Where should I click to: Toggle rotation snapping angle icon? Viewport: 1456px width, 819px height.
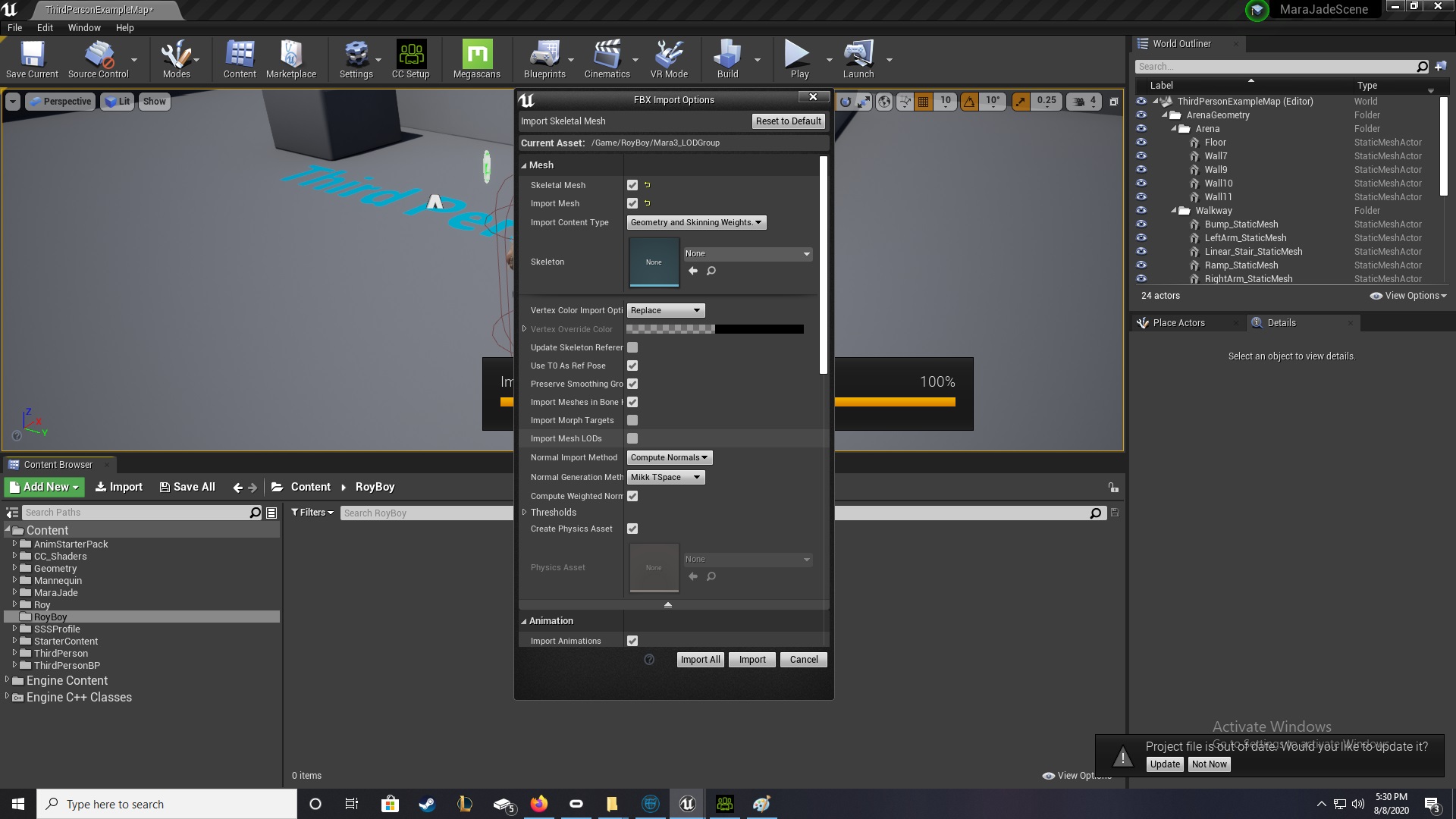pyautogui.click(x=969, y=102)
